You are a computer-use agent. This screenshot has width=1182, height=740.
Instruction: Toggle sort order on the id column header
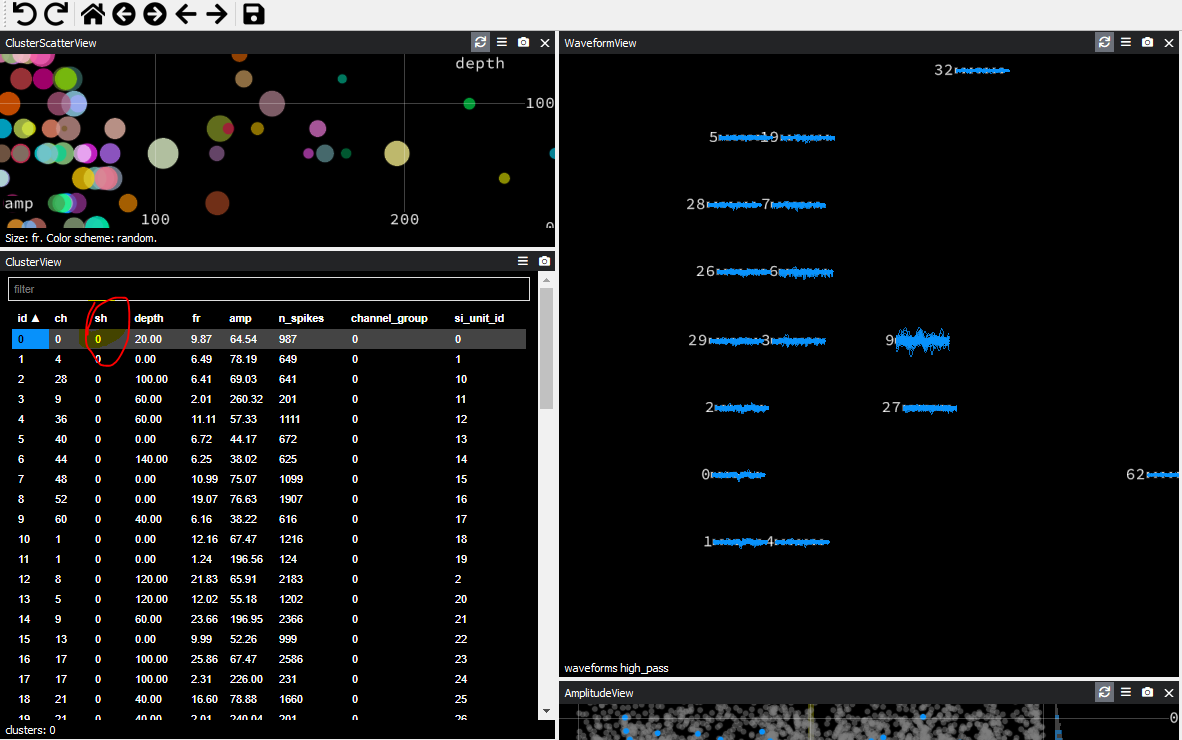tap(22, 318)
